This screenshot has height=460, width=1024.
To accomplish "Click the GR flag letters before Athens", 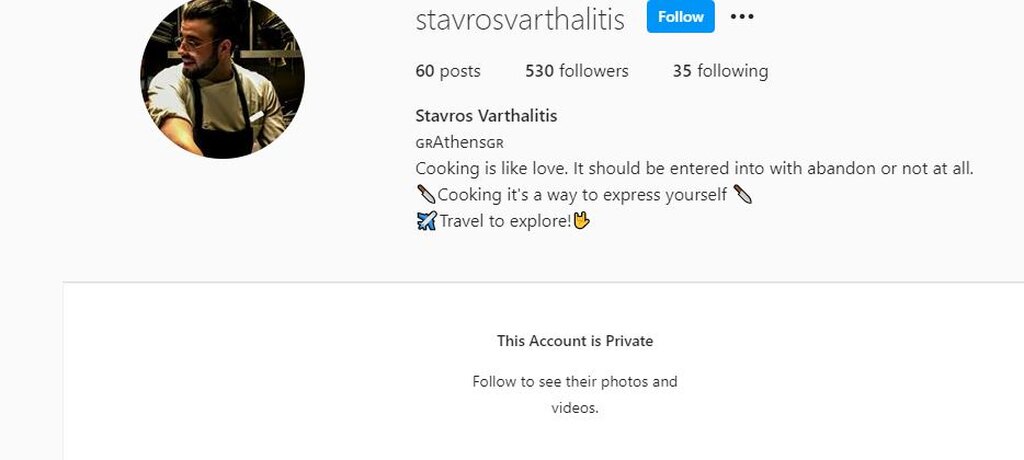I will pyautogui.click(x=424, y=143).
